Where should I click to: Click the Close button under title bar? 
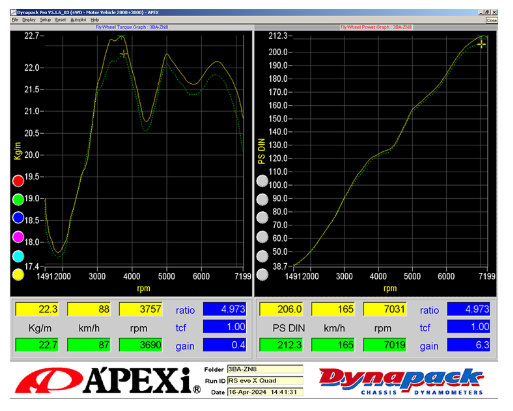pos(491,20)
